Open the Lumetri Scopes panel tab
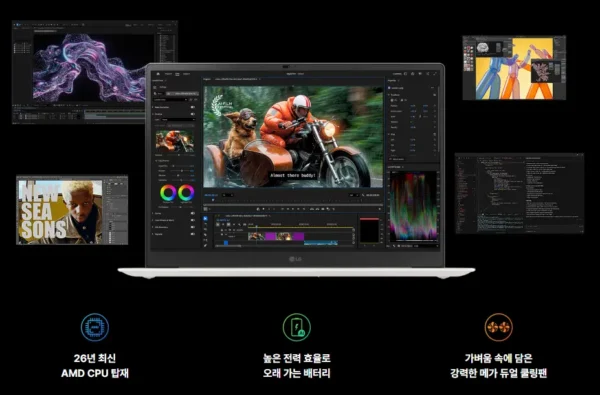600x395 pixels. (394, 167)
